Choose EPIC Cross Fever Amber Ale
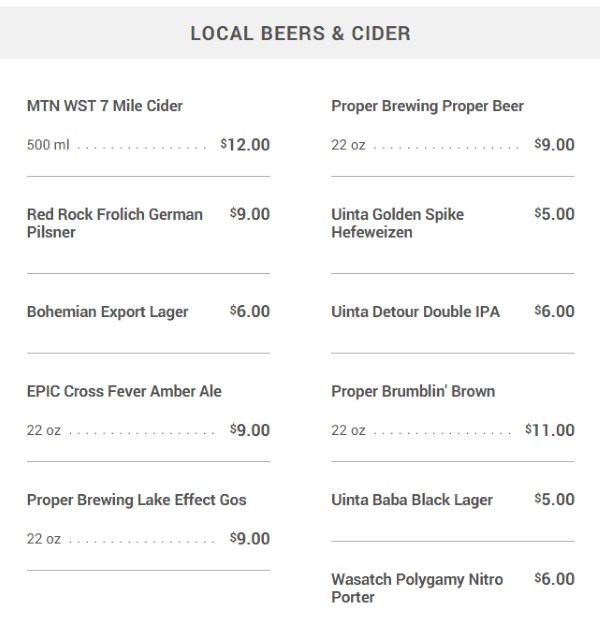 tap(124, 391)
